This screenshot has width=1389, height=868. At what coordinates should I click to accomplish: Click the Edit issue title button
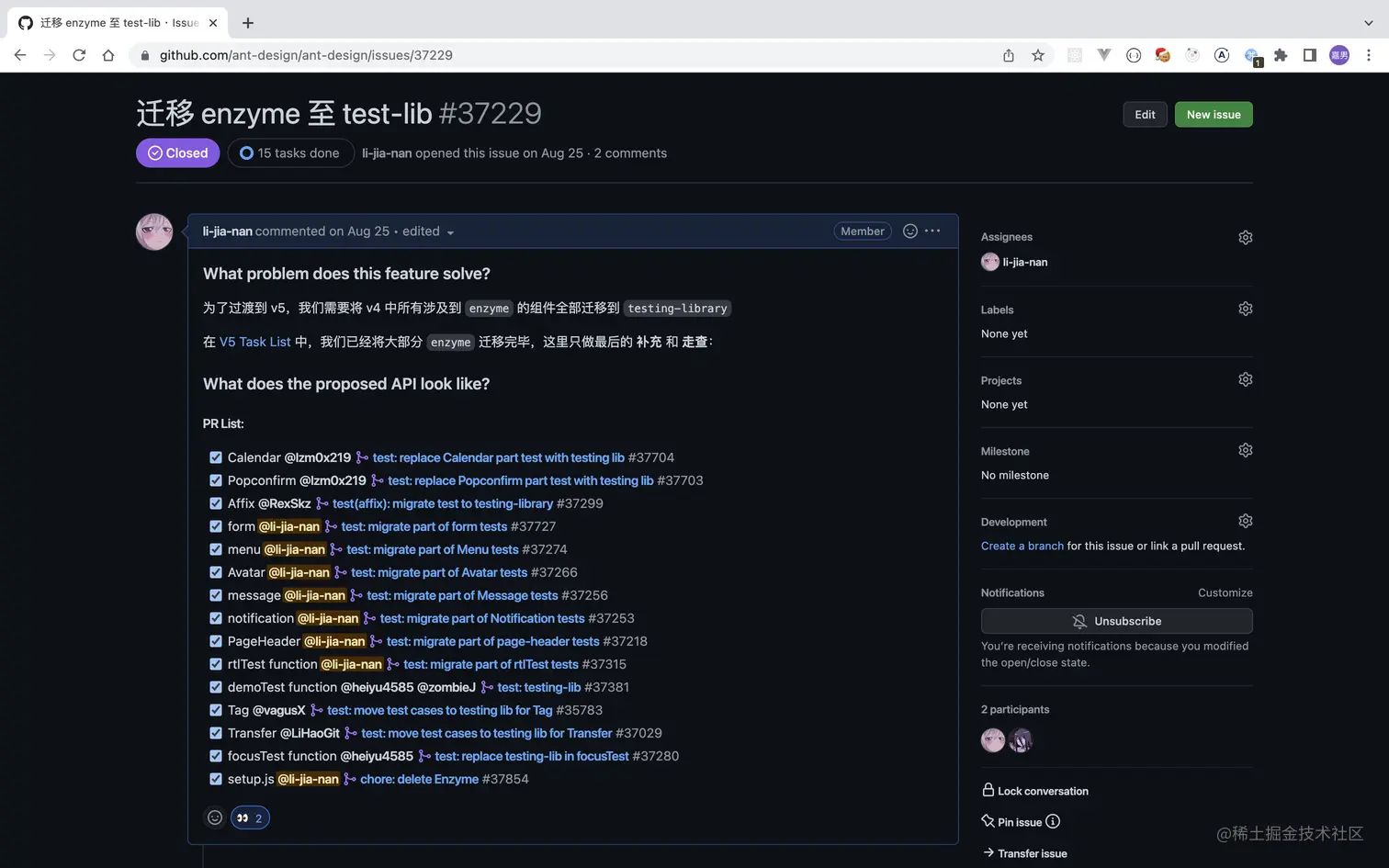(x=1145, y=115)
